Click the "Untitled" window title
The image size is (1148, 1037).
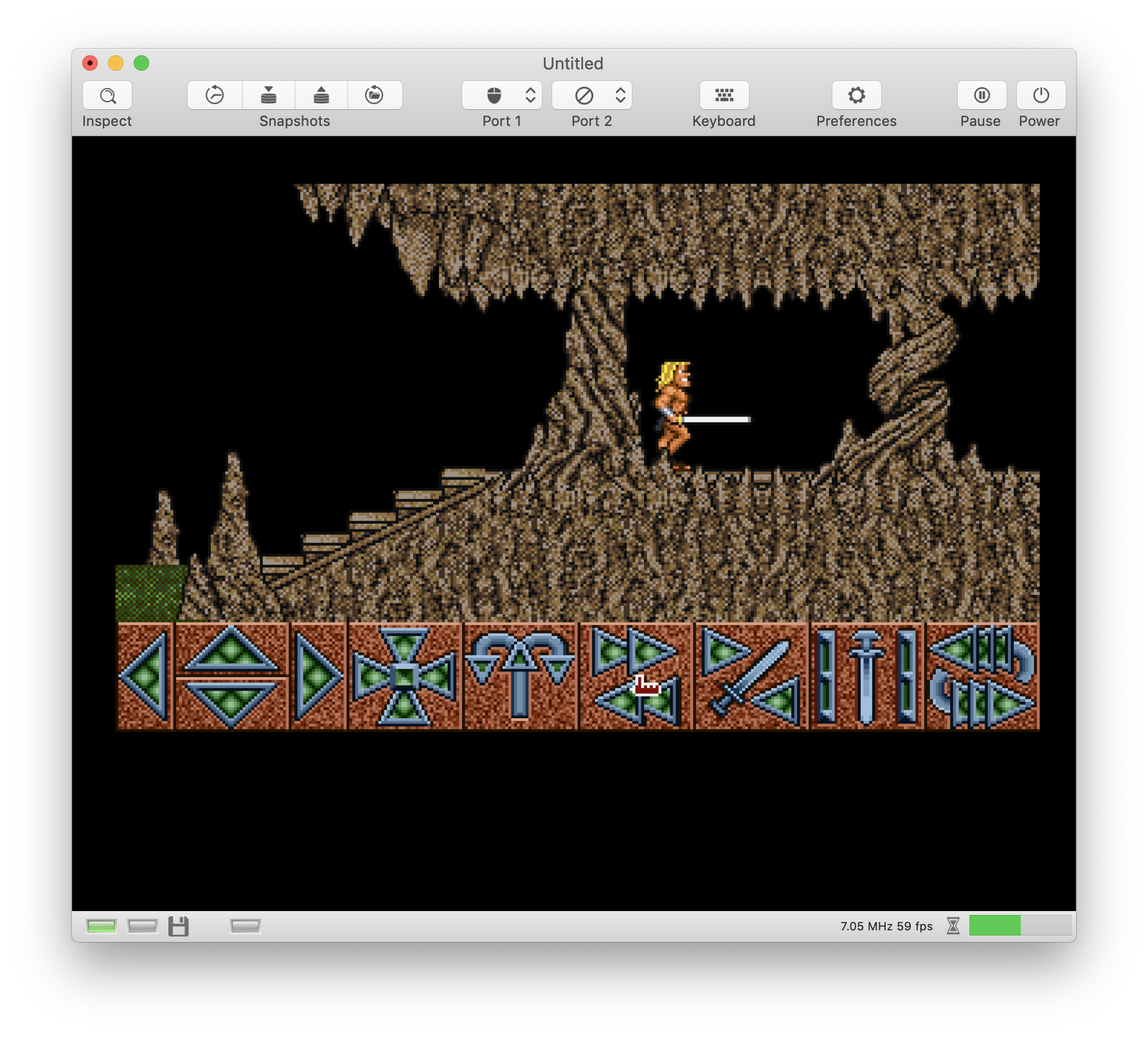click(x=573, y=64)
